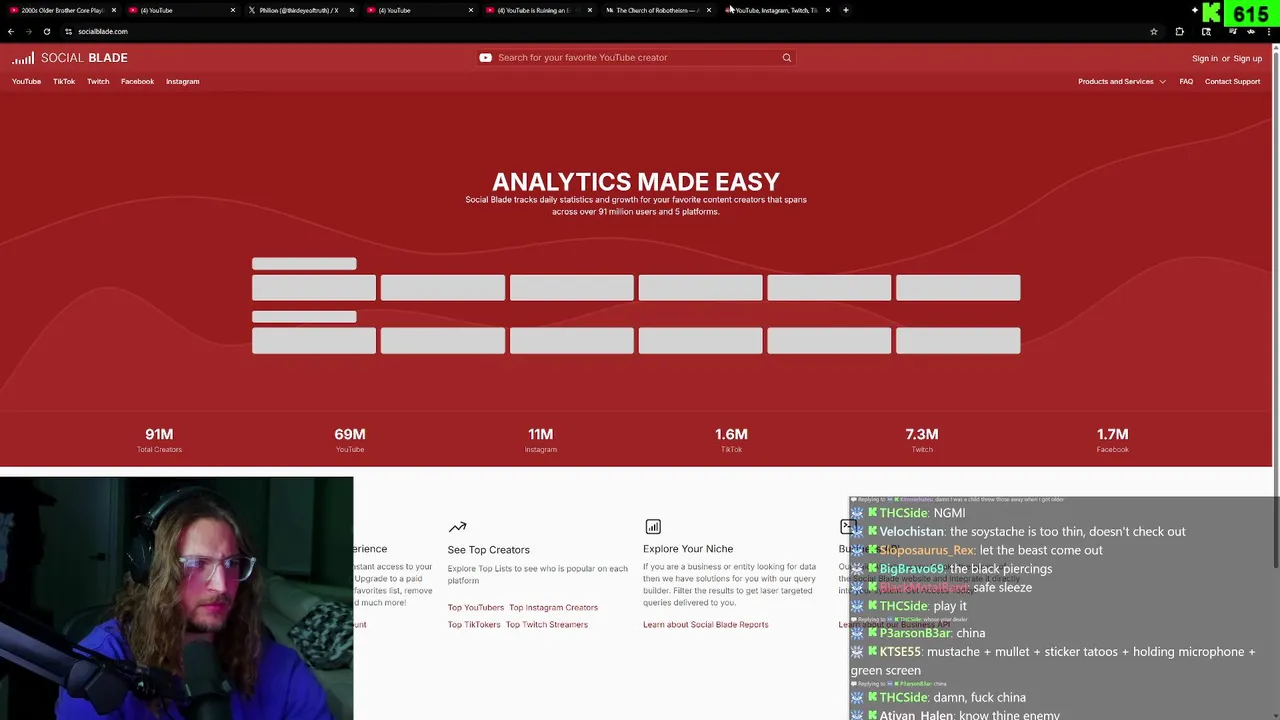The height and width of the screenshot is (720, 1280).
Task: Open the Twitch nav menu item
Action: coord(98,82)
